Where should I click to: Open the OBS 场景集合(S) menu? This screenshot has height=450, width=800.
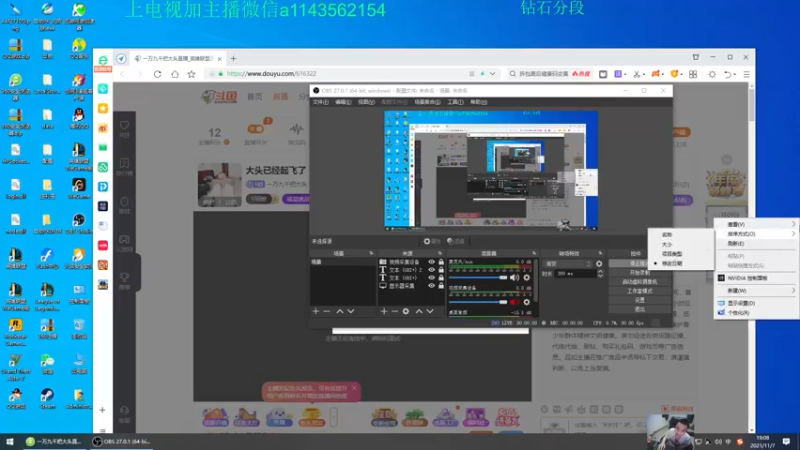[427, 102]
